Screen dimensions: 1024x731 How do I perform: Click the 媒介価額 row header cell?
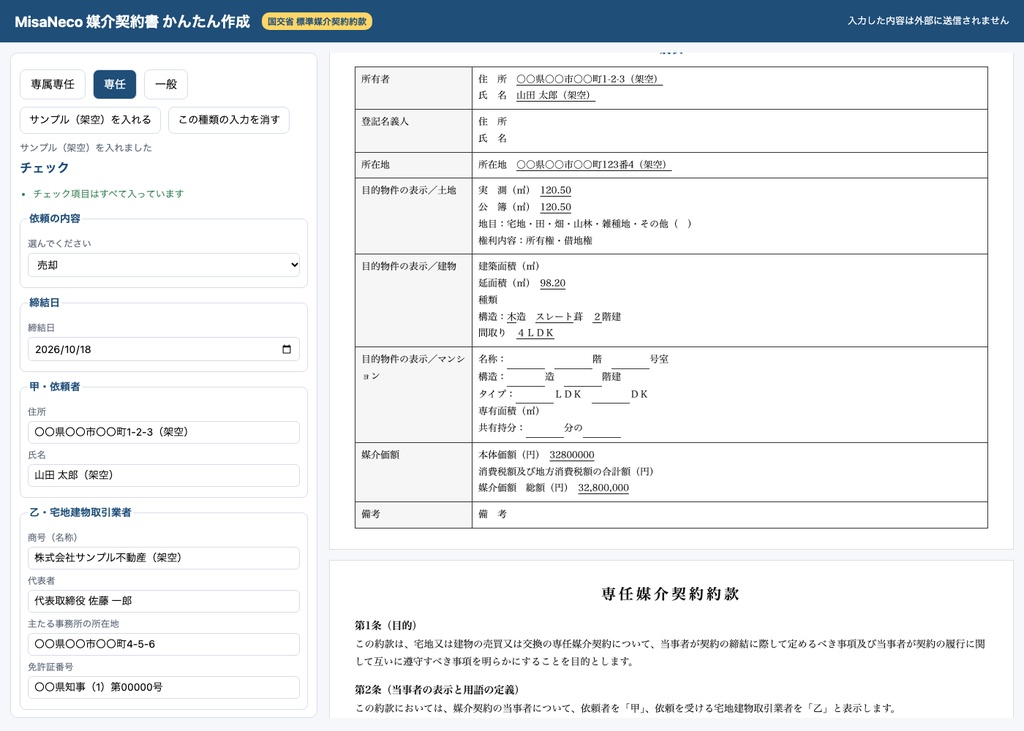(413, 472)
